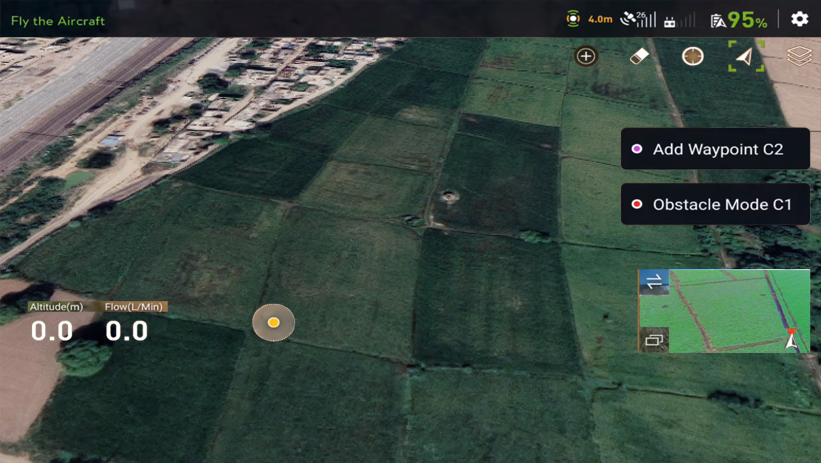The image size is (821, 463).
Task: Click the Altitude(m) readout
Action: 54,323
